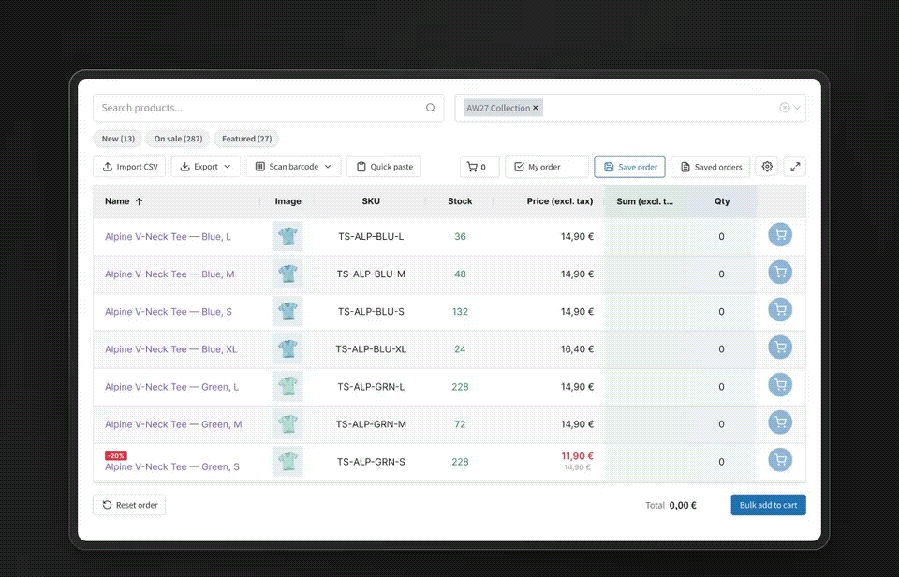Screen dimensions: 899x577
Task: Click the search magnifier icon
Action: point(430,108)
